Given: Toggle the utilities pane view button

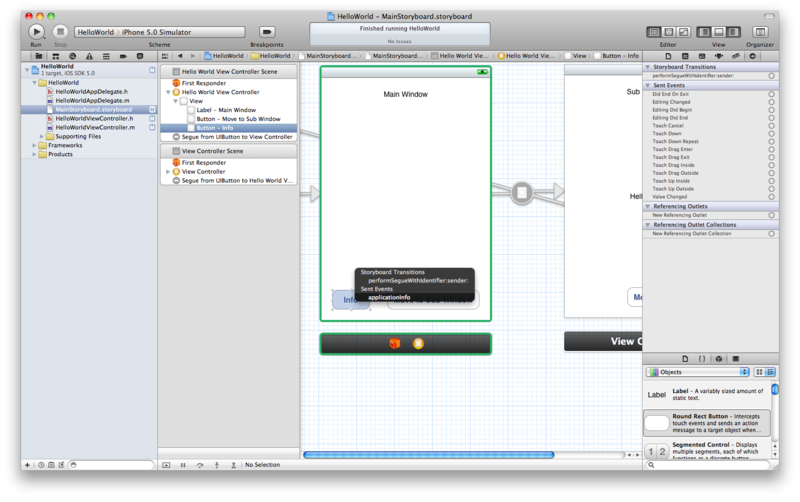Looking at the screenshot, I should [734, 32].
